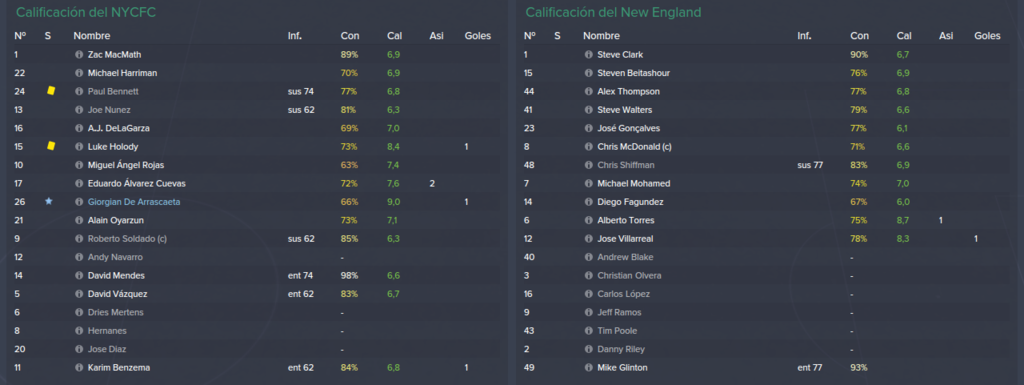Click star icon beside Giorgian De Arrascaeta
Viewport: 1024px width, 385px height.
coord(48,202)
